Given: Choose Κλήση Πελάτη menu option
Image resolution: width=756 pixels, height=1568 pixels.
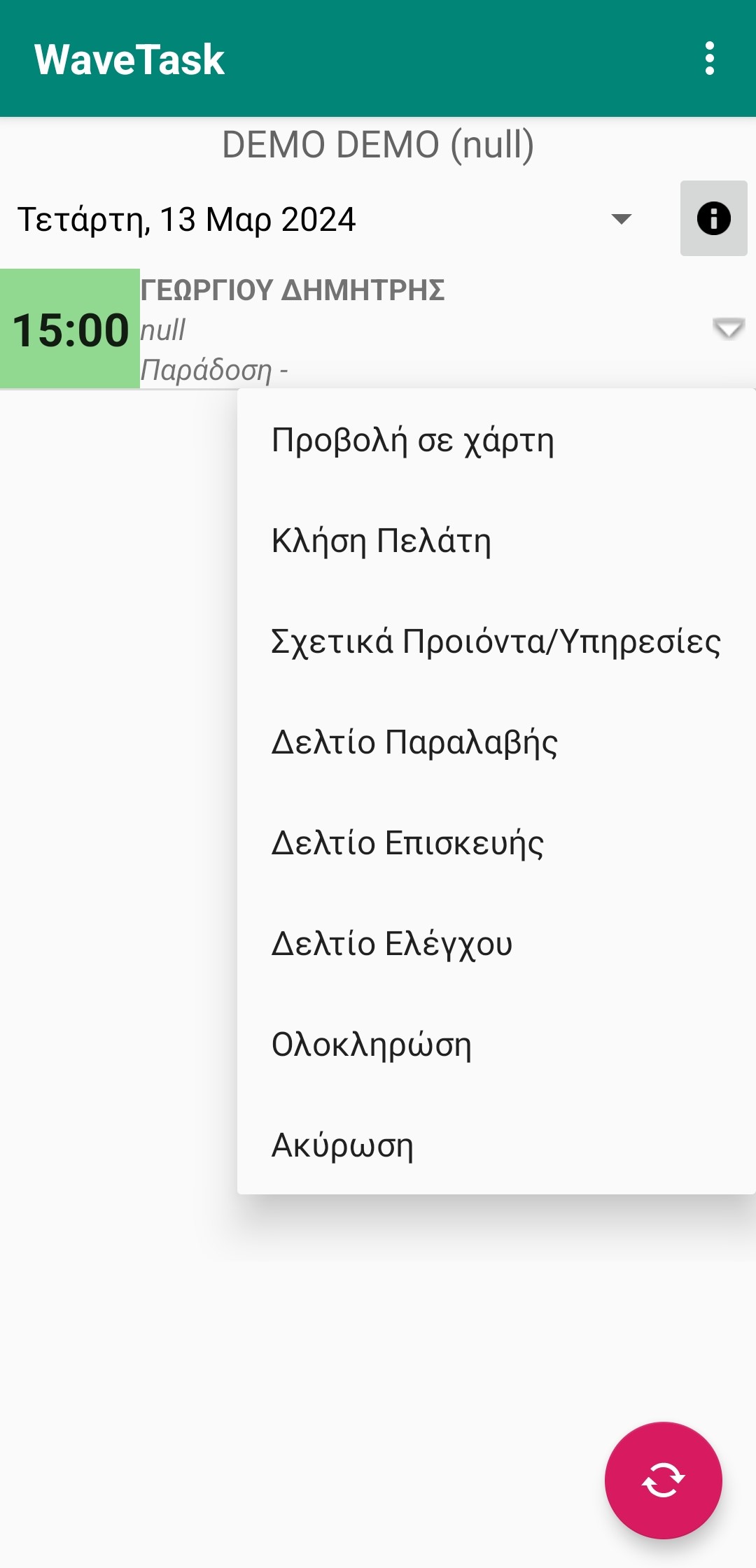Looking at the screenshot, I should click(381, 542).
